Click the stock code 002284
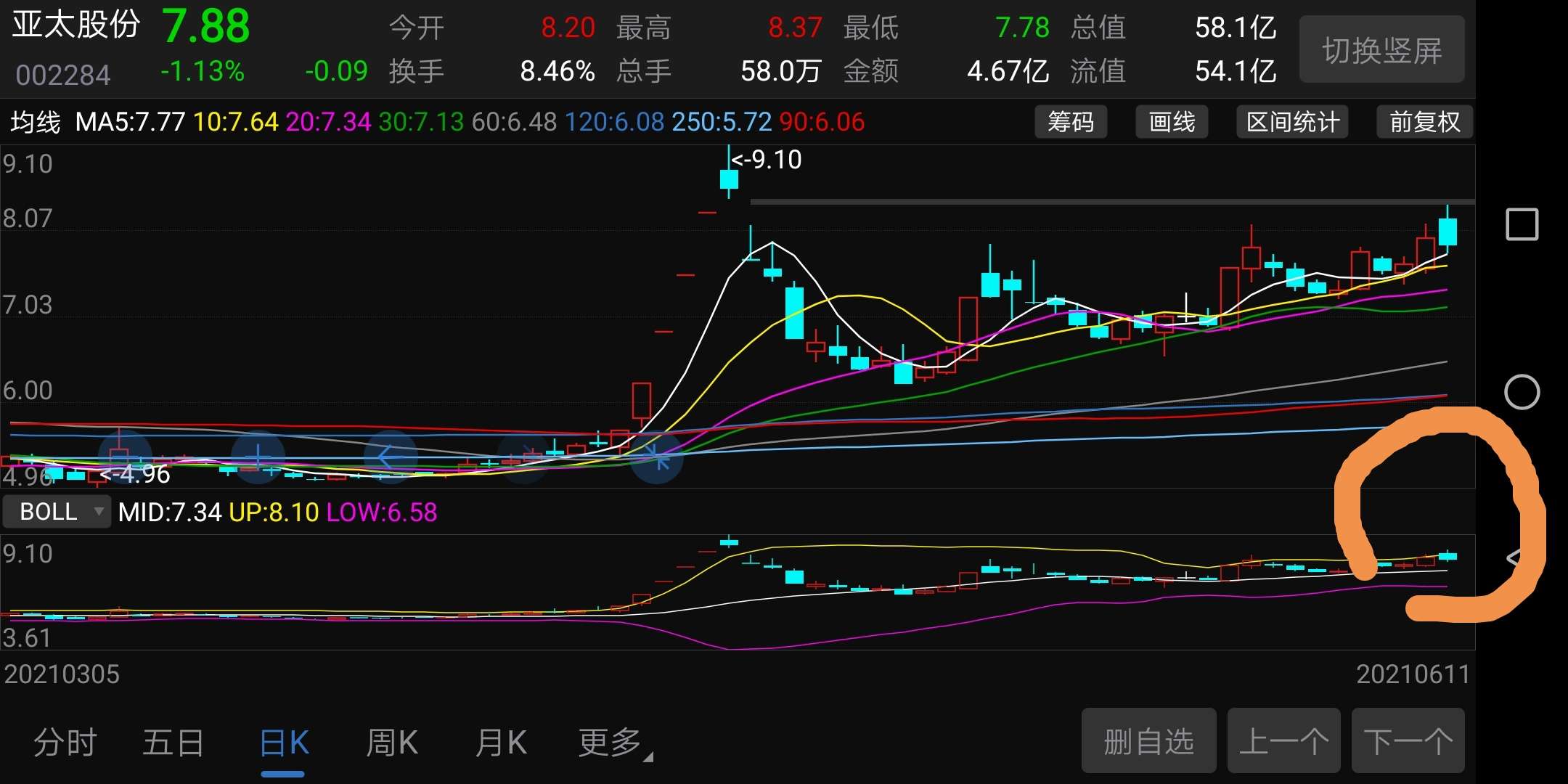The image size is (1568, 784). [63, 74]
